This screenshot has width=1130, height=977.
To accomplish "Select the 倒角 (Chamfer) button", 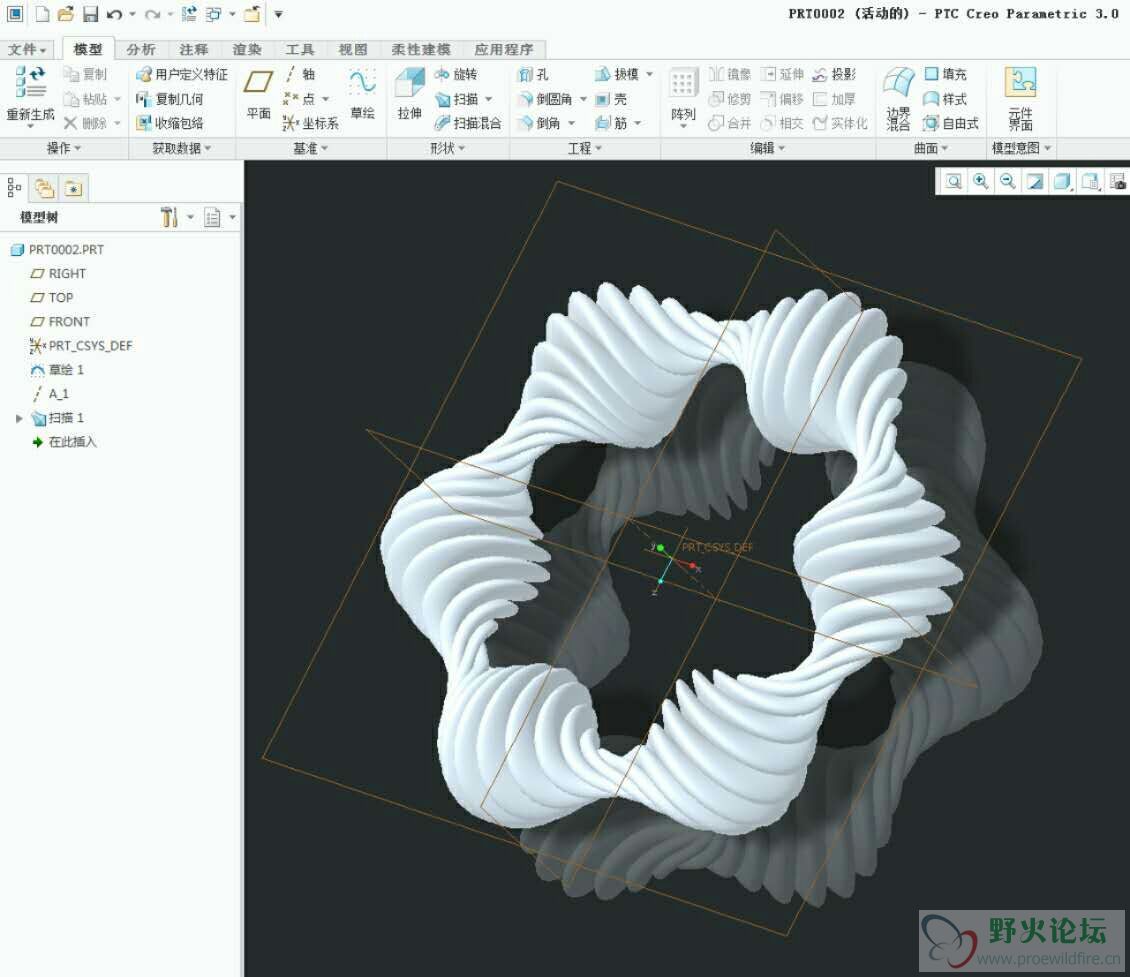I will [x=540, y=123].
